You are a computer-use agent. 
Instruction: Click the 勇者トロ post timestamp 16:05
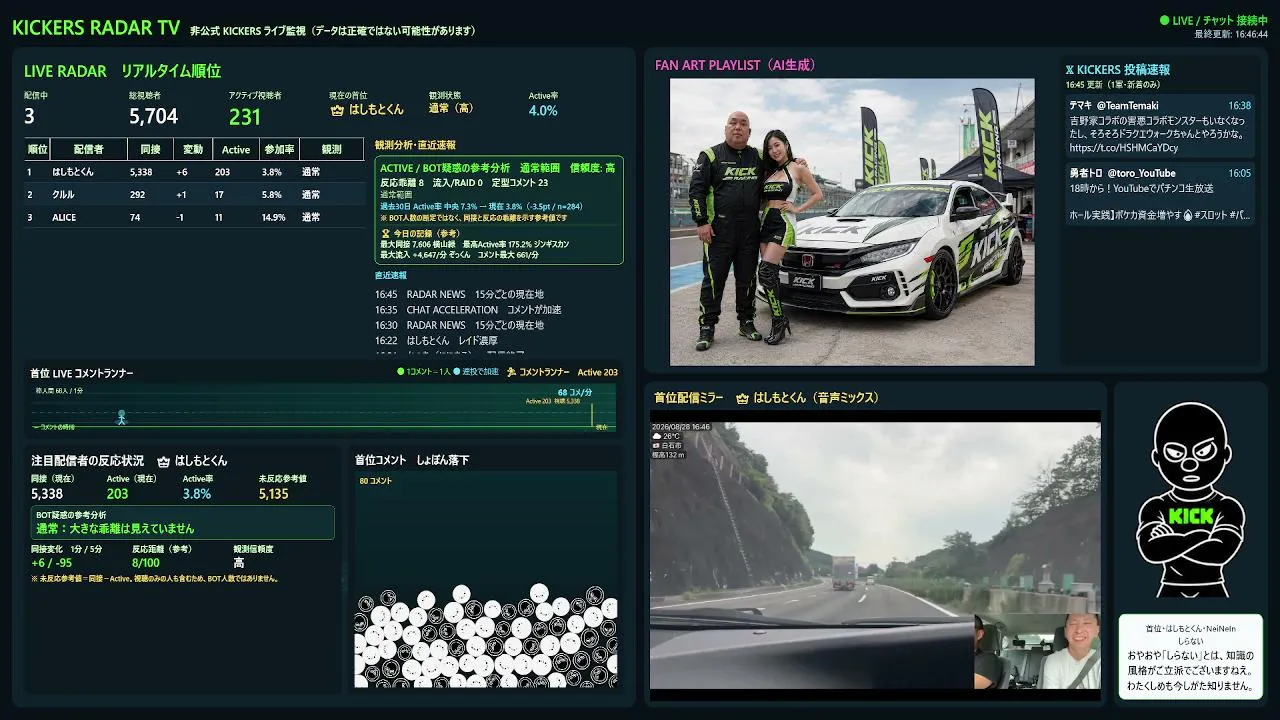tap(1239, 173)
